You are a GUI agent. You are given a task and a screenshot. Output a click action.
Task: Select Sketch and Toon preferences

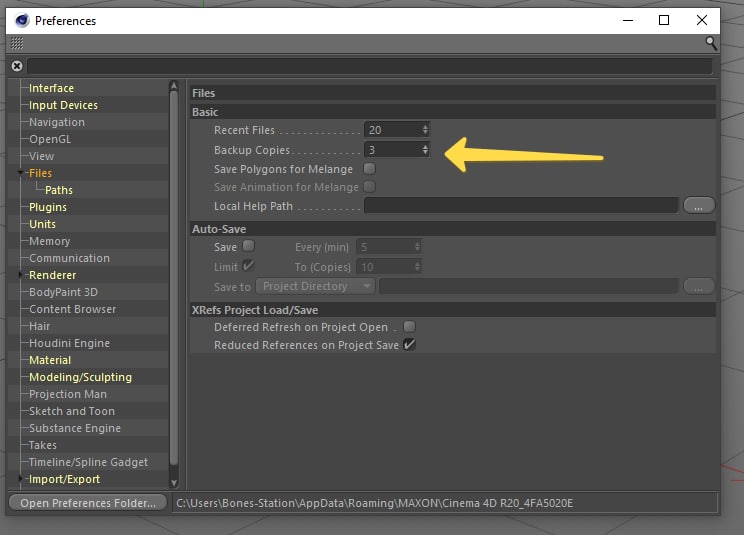[72, 411]
